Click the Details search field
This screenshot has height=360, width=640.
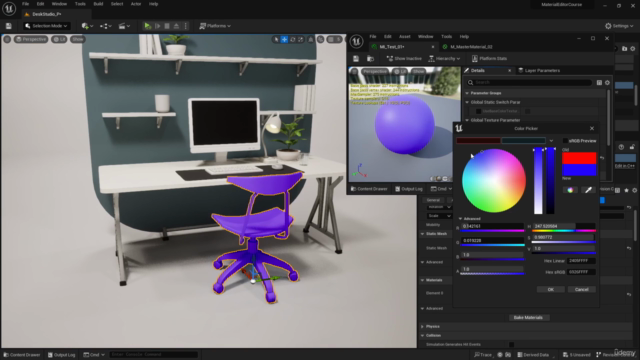pyautogui.click(x=529, y=82)
